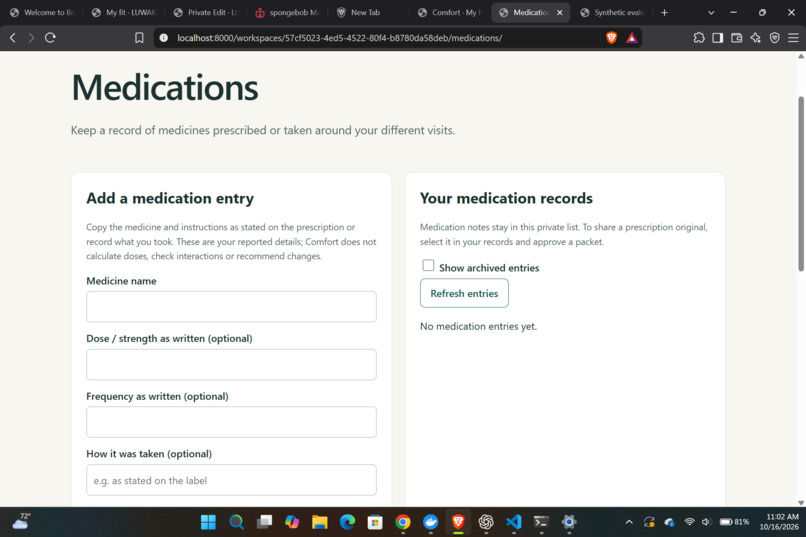Open Leo AI sparkle icon
The width and height of the screenshot is (806, 537).
click(x=756, y=38)
